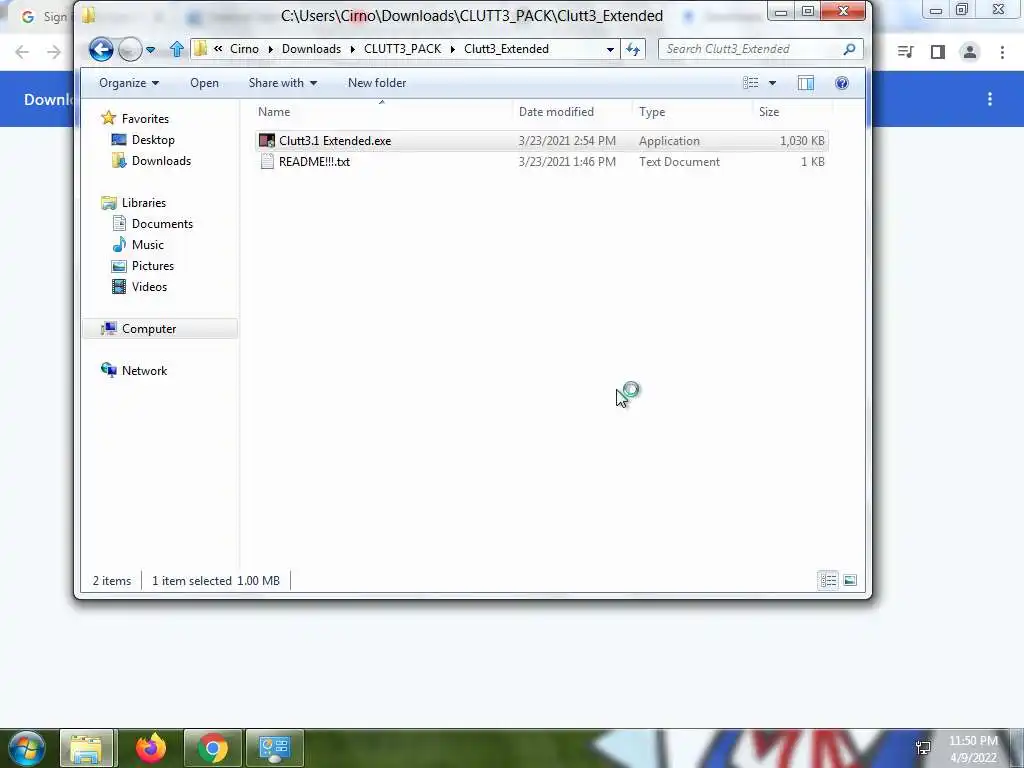1024x768 pixels.
Task: Click the network tray icon
Action: point(923,748)
